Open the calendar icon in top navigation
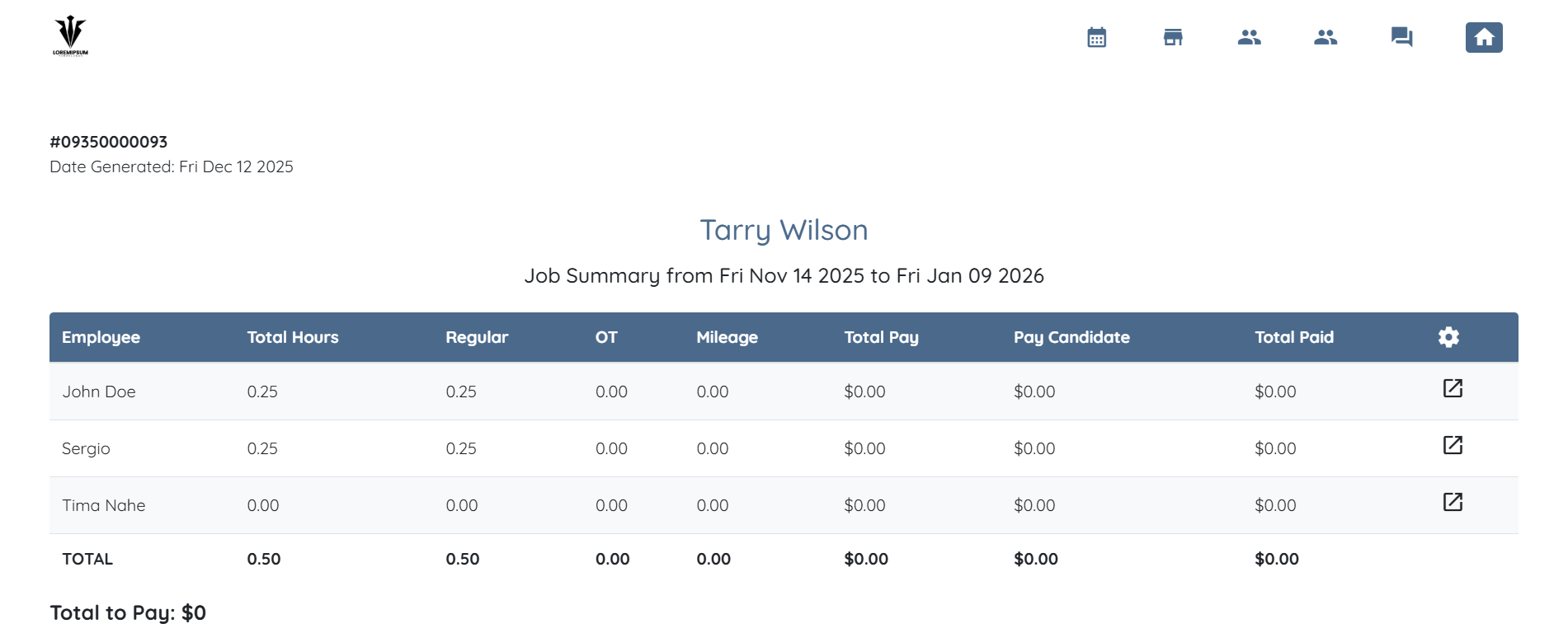 pos(1096,37)
